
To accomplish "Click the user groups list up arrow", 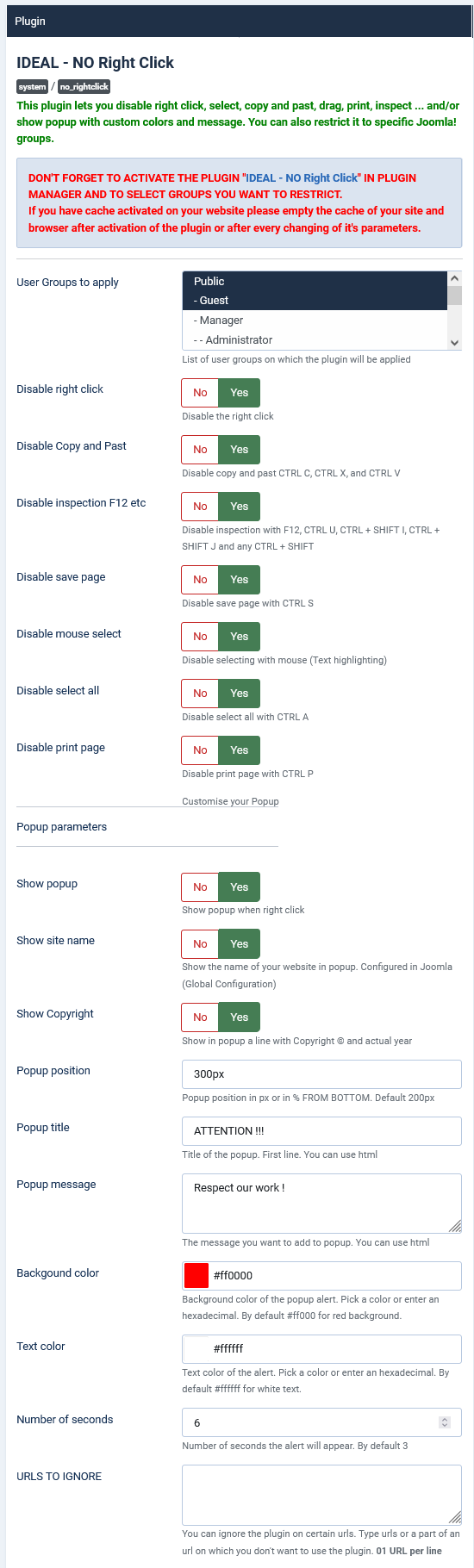I will tap(455, 278).
